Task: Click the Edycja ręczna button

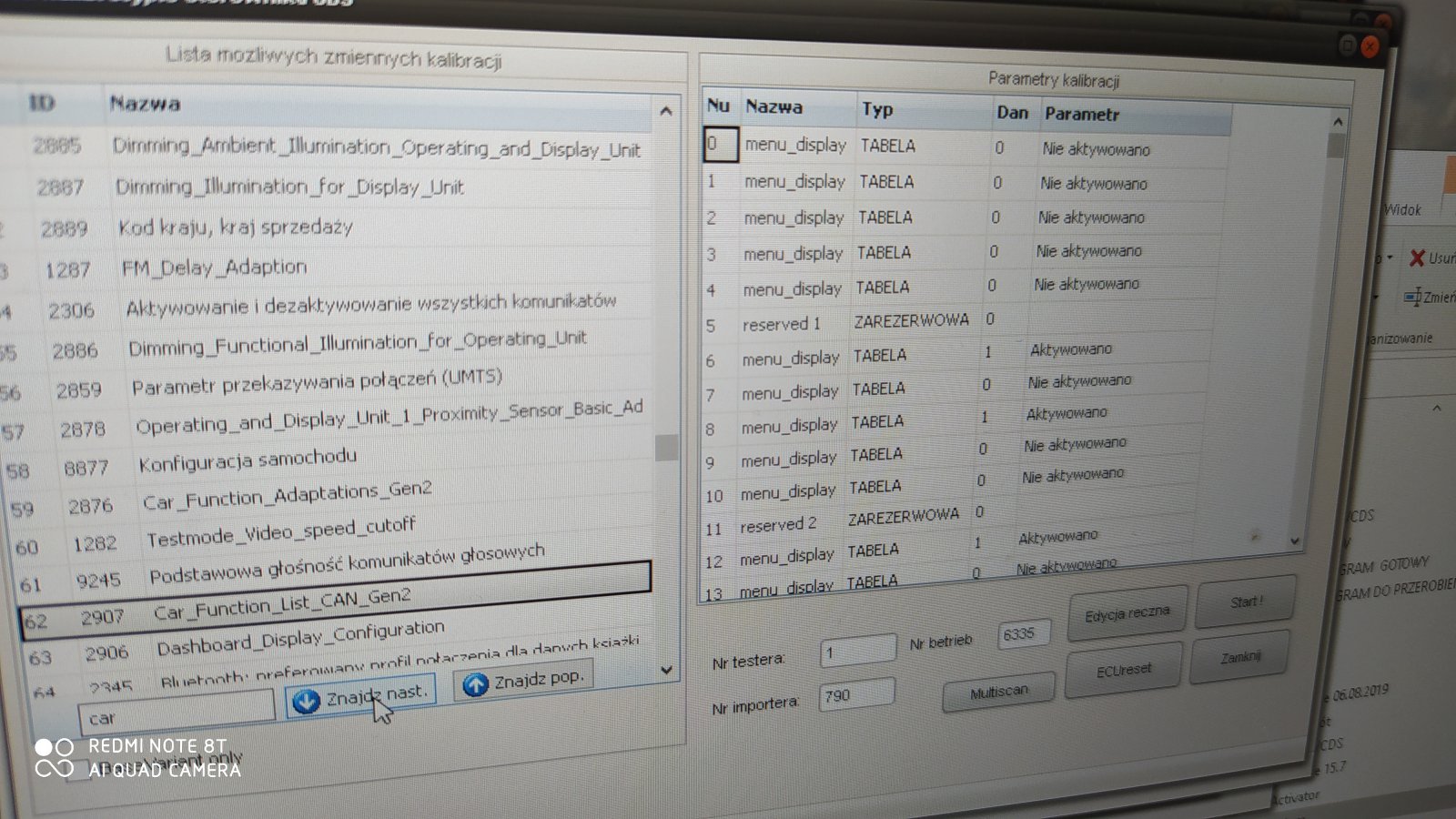Action: coord(1127,613)
